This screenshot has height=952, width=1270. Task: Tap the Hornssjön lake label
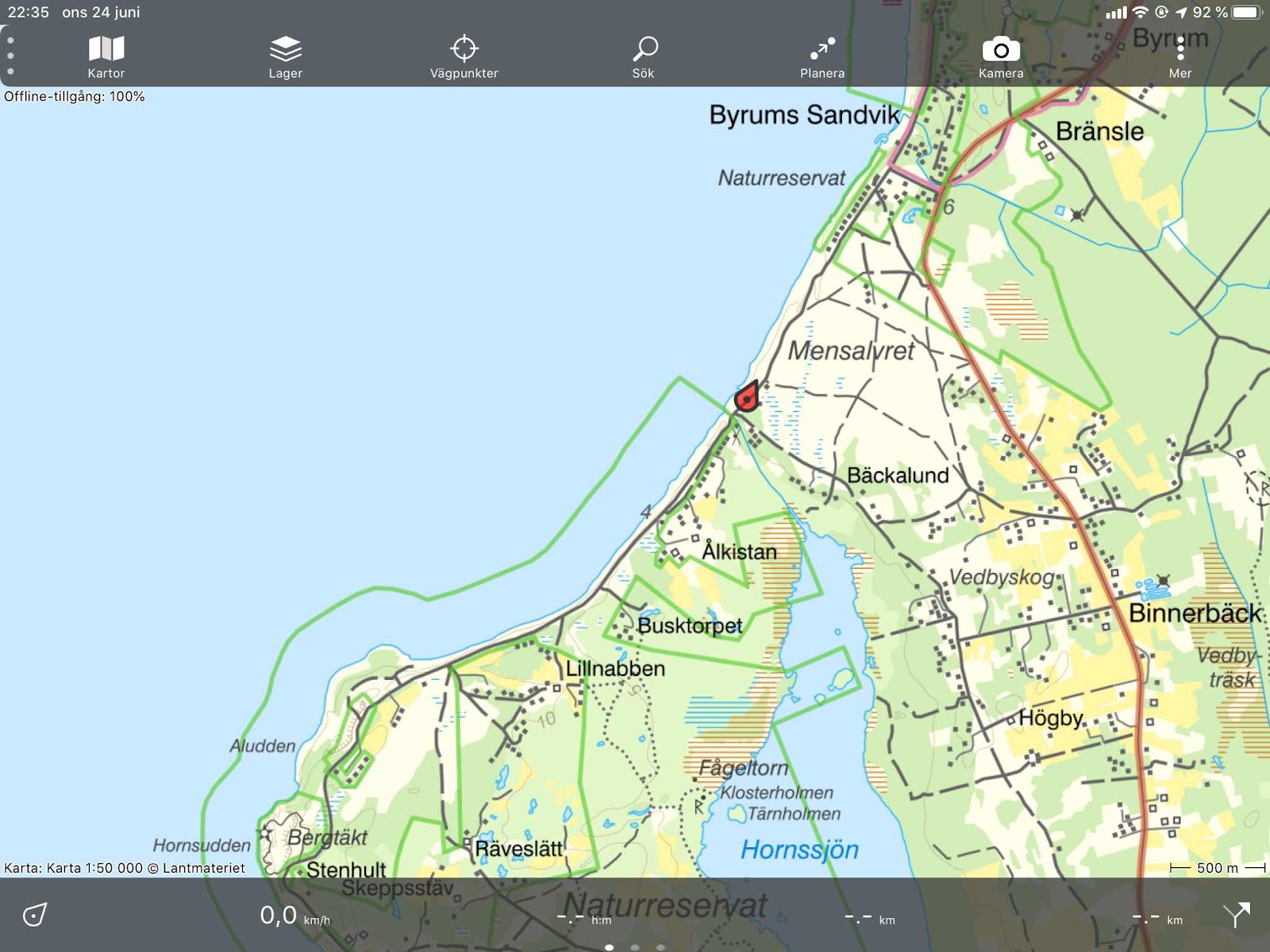[799, 850]
